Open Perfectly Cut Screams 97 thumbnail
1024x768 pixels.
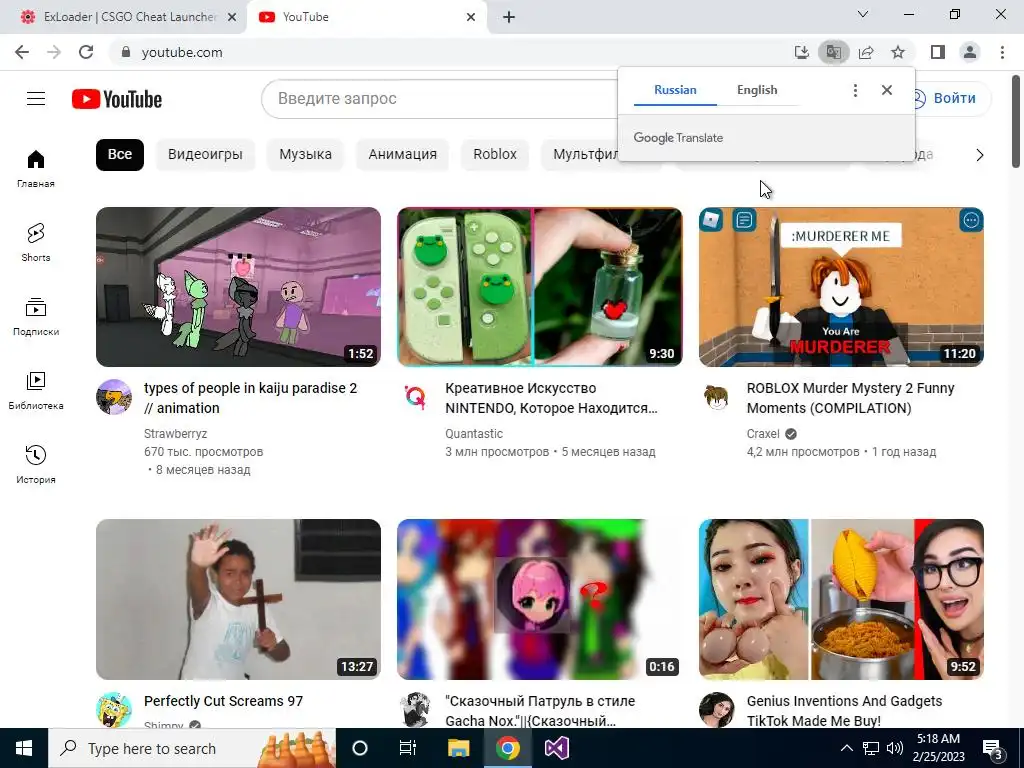[238, 599]
